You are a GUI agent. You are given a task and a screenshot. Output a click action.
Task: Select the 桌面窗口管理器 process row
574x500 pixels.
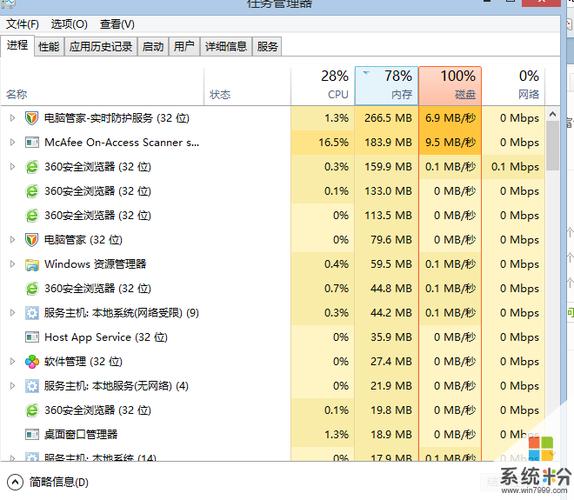pos(273,434)
